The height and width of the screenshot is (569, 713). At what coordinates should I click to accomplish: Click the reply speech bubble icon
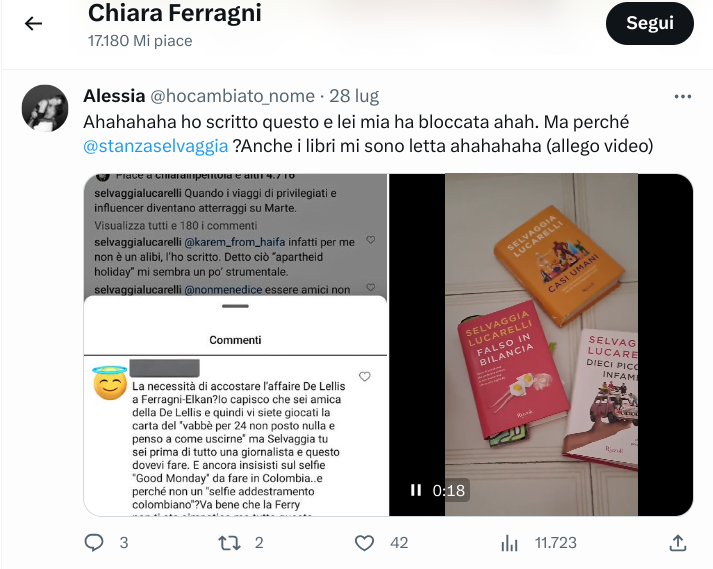pyautogui.click(x=94, y=543)
